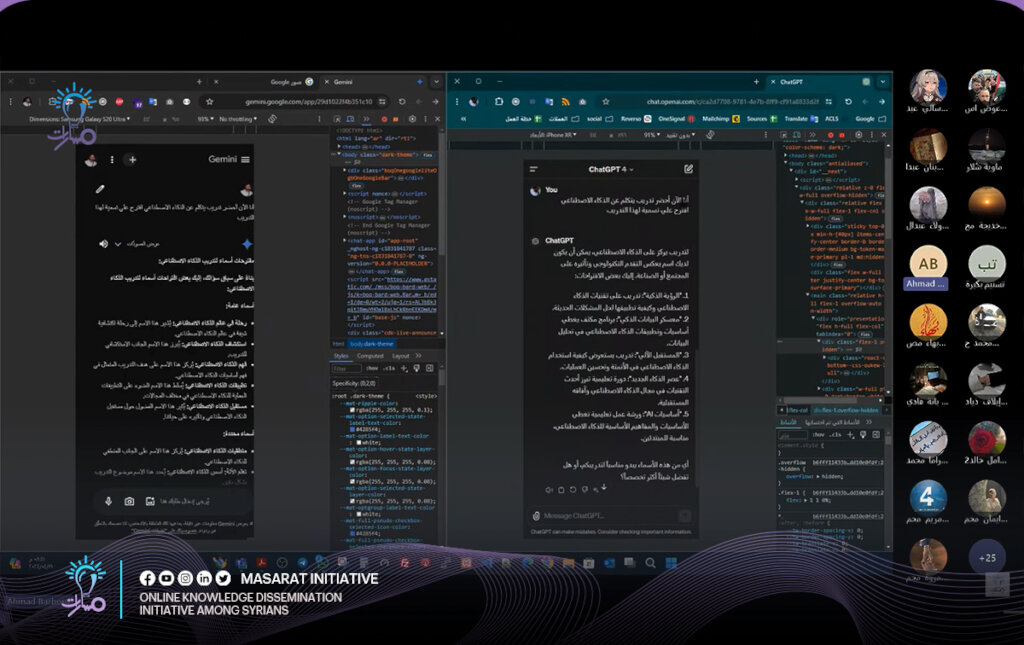Toggle :hov element state in Gemini DevTools

click(372, 369)
